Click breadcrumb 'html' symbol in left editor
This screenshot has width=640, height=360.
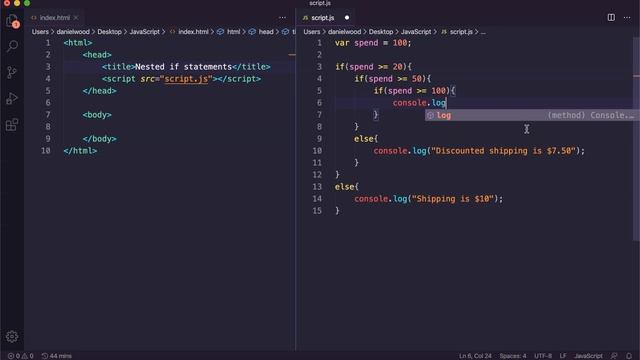click(x=233, y=31)
